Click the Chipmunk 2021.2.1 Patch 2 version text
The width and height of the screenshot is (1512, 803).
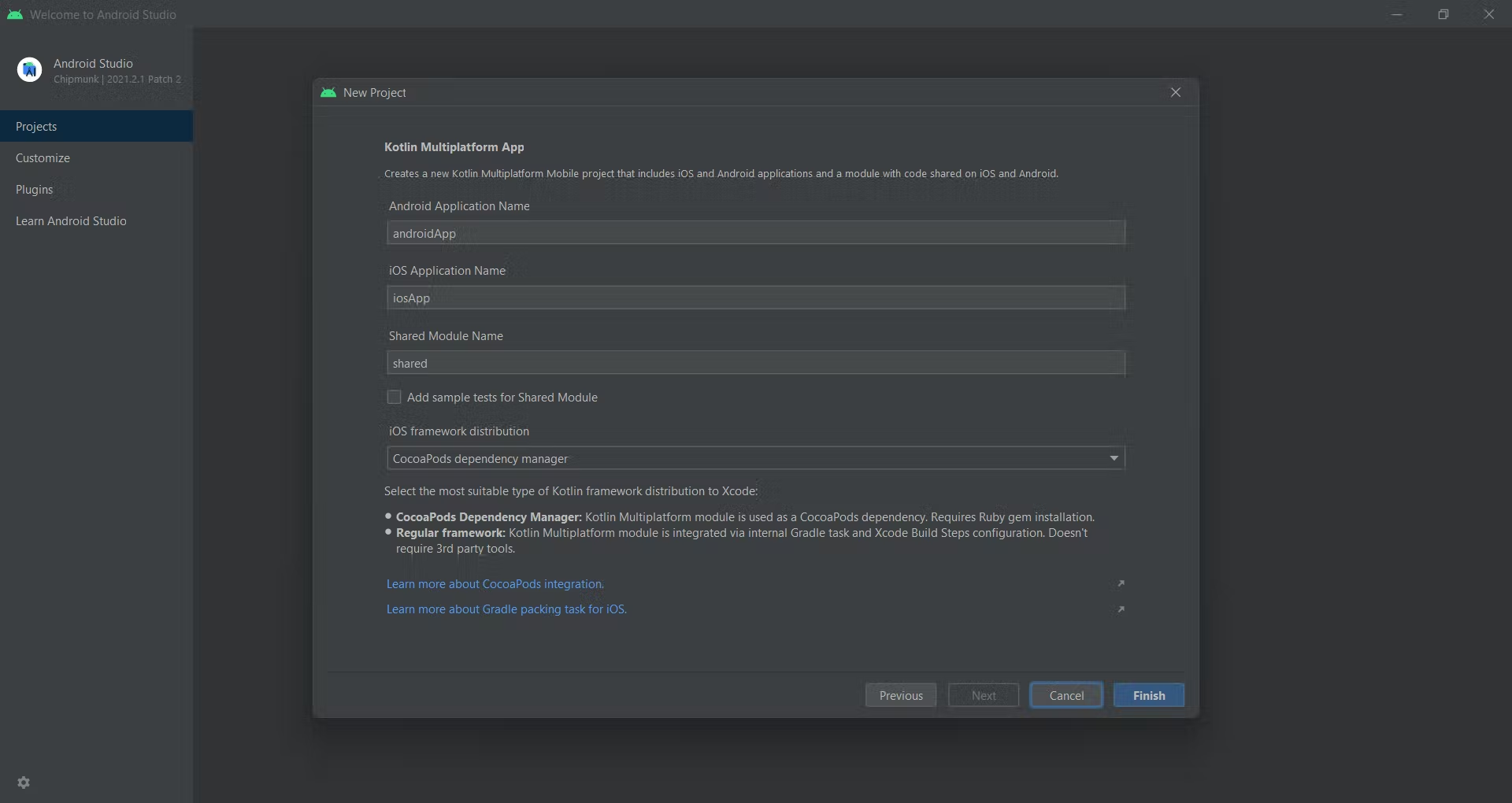(117, 80)
